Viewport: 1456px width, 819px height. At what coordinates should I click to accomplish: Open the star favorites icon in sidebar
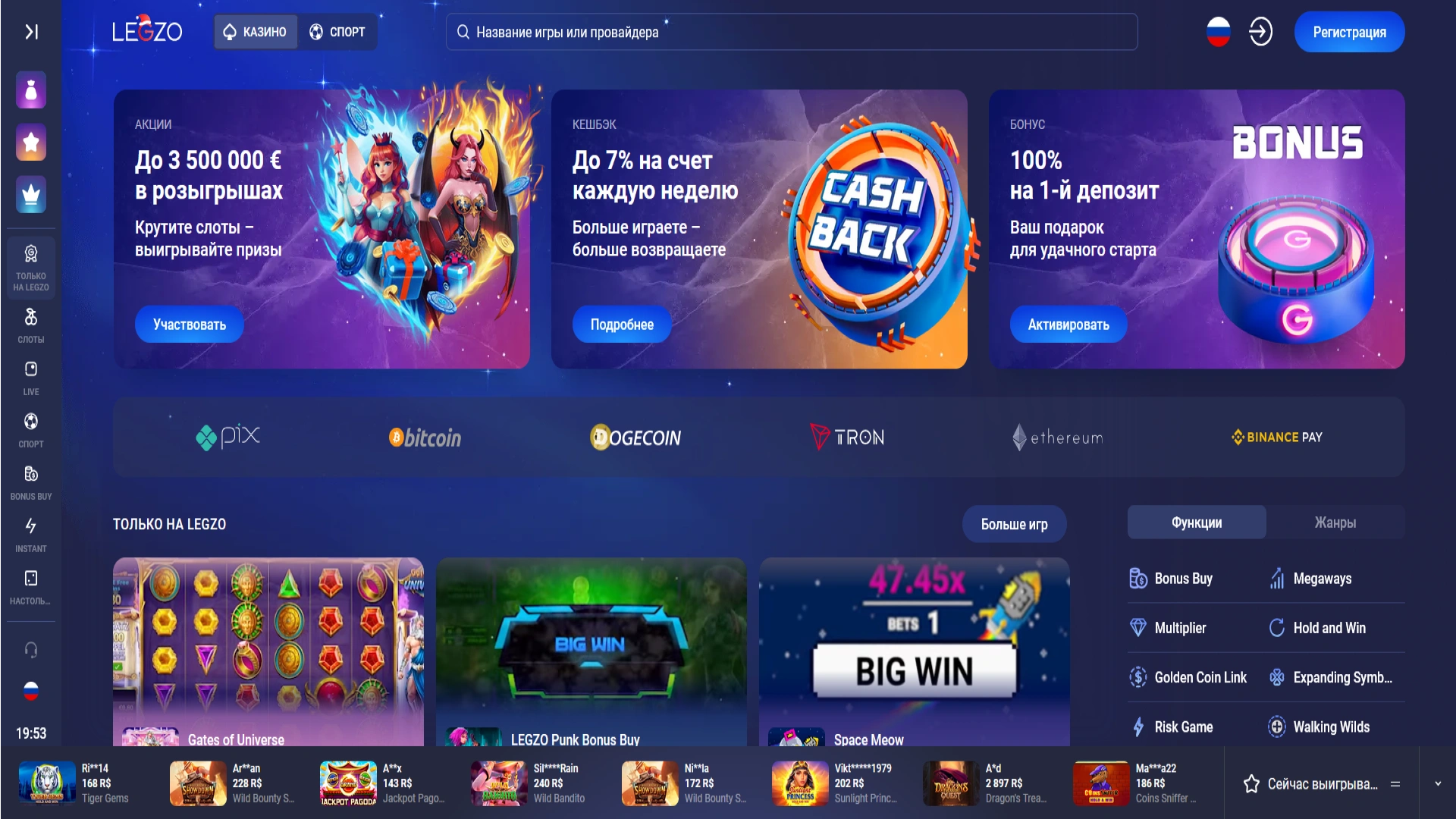click(x=31, y=143)
